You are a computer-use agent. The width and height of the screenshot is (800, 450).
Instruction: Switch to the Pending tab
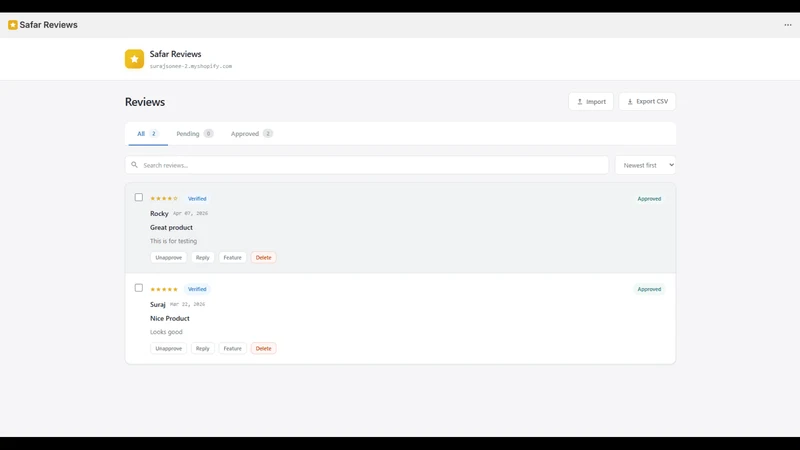[194, 134]
